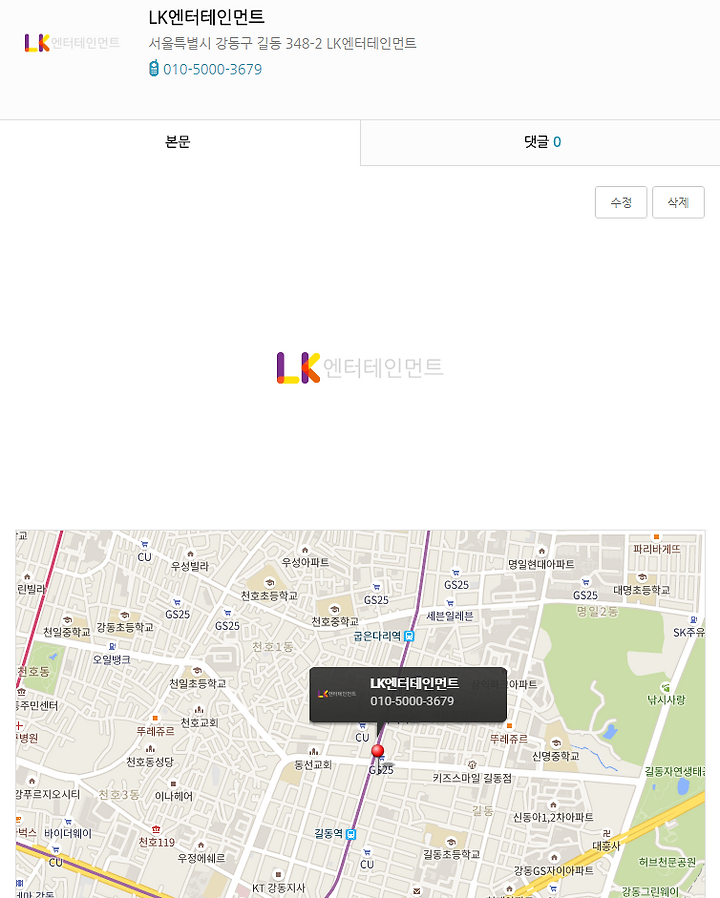Click the 길동초등학교 school icon
Image resolution: width=720 pixels, height=898 pixels.
click(451, 842)
